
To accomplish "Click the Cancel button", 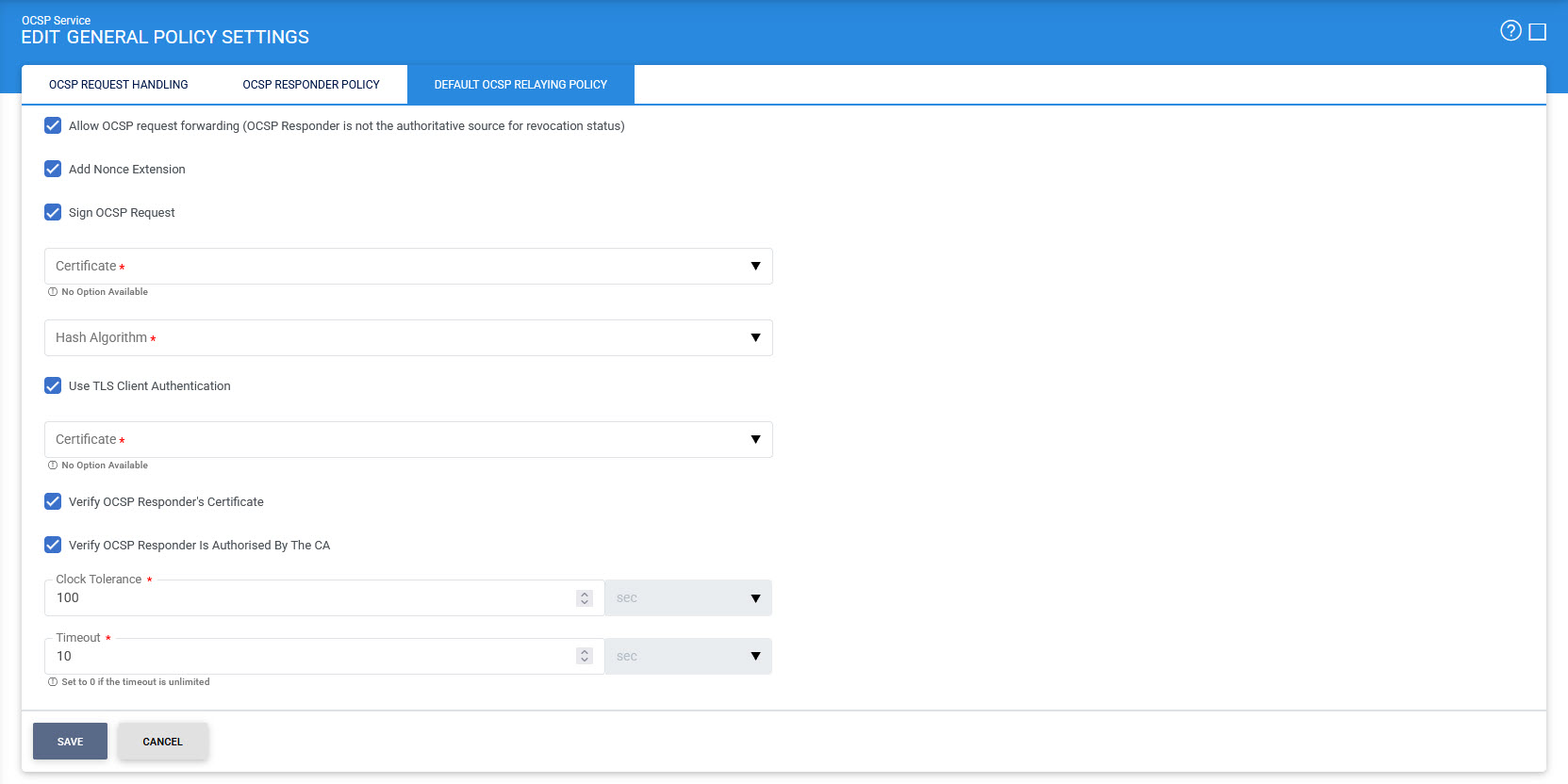I will tap(162, 742).
